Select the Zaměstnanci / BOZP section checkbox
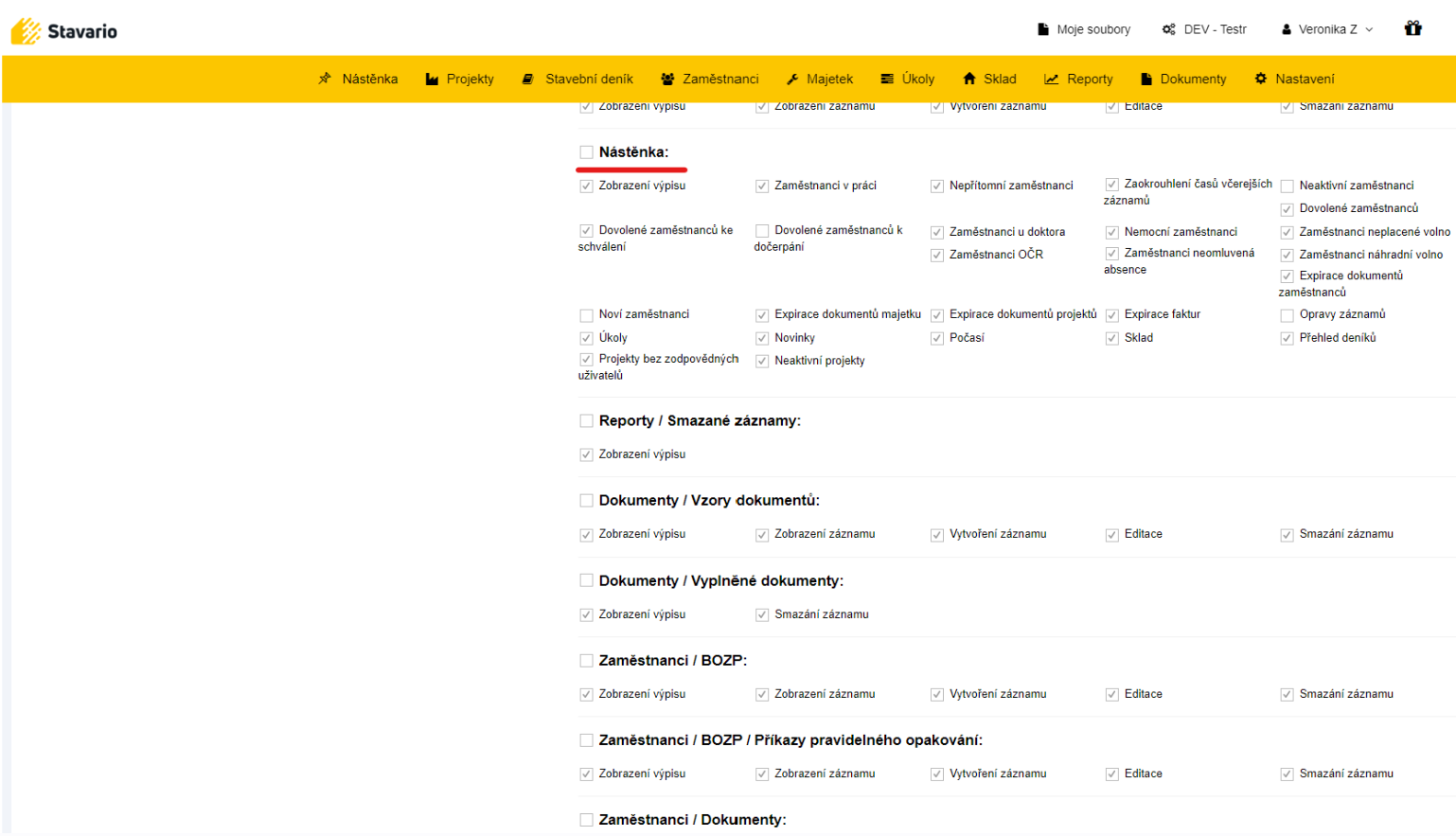The image size is (1456, 836). 587,661
